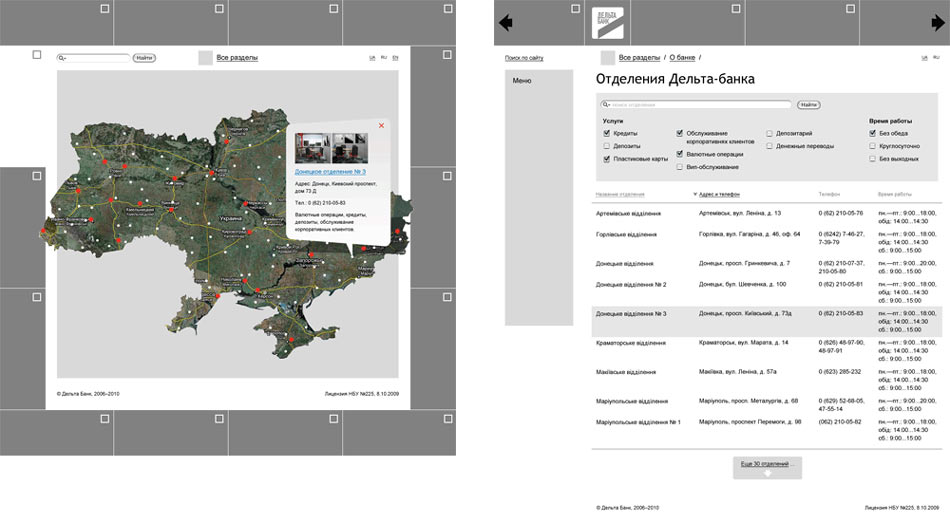Click the gray square beside map page 'Все разделы'
This screenshot has width=950, height=524.
click(x=205, y=58)
